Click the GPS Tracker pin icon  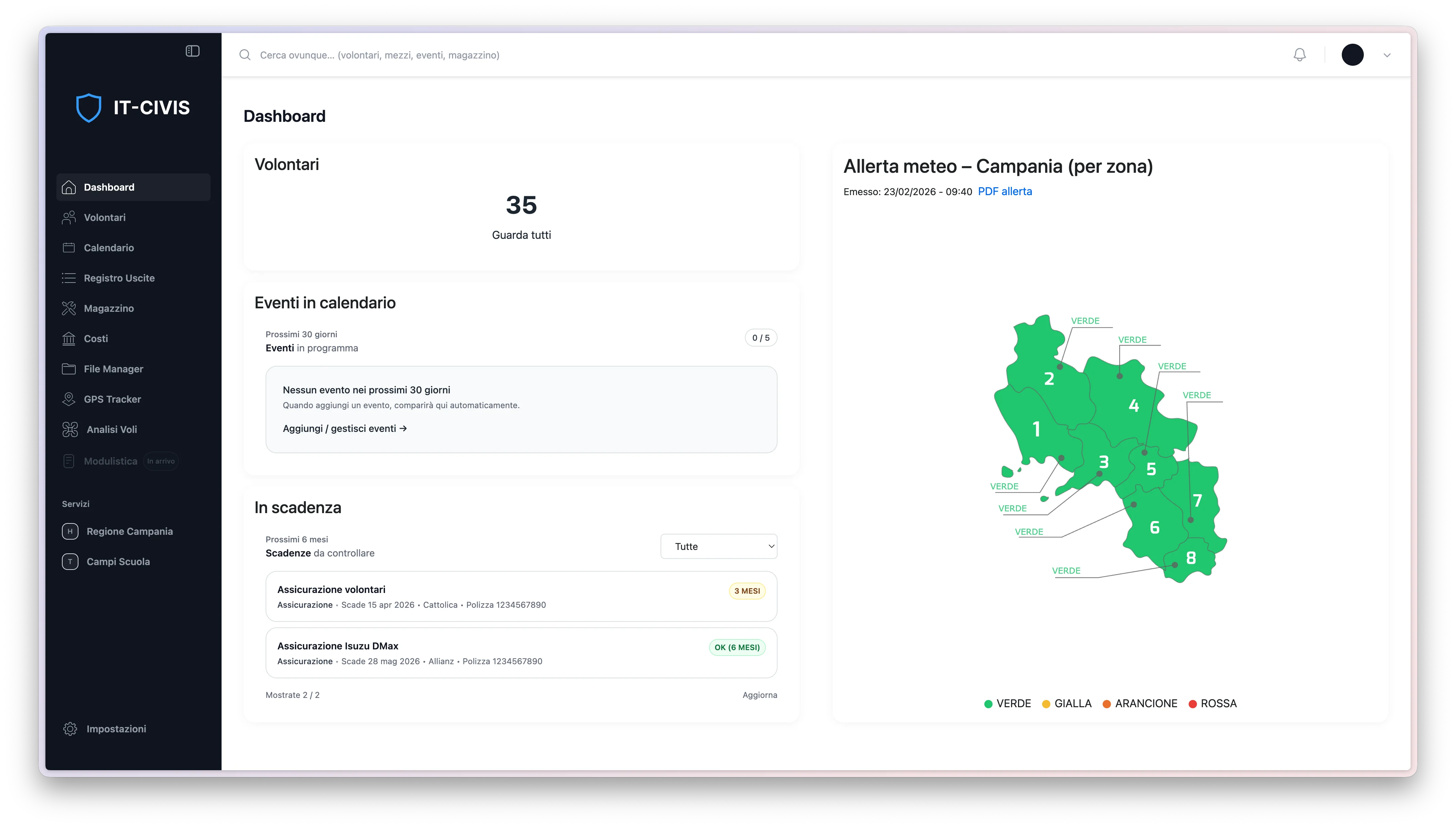pyautogui.click(x=69, y=399)
